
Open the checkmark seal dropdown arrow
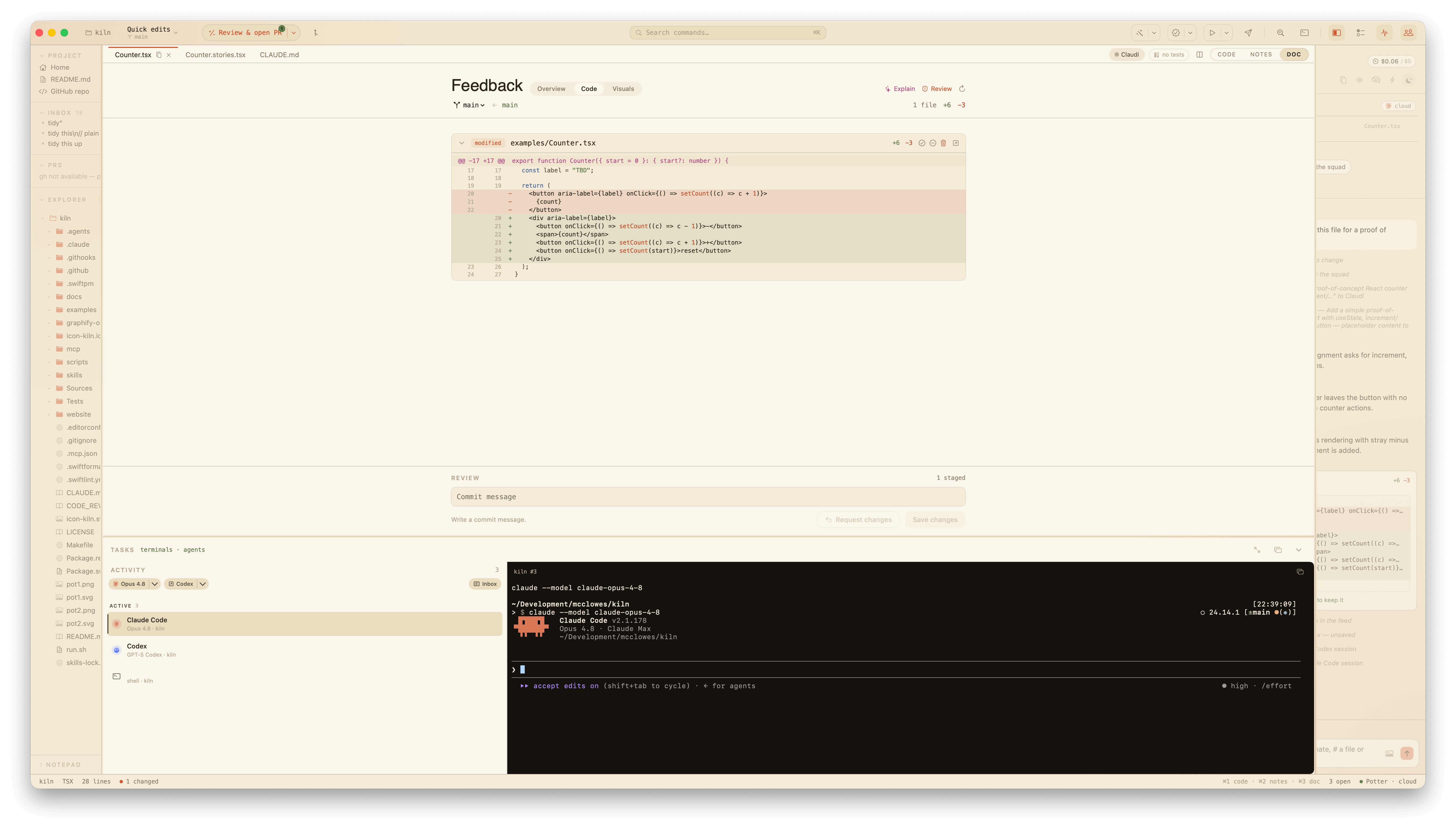pos(1190,32)
